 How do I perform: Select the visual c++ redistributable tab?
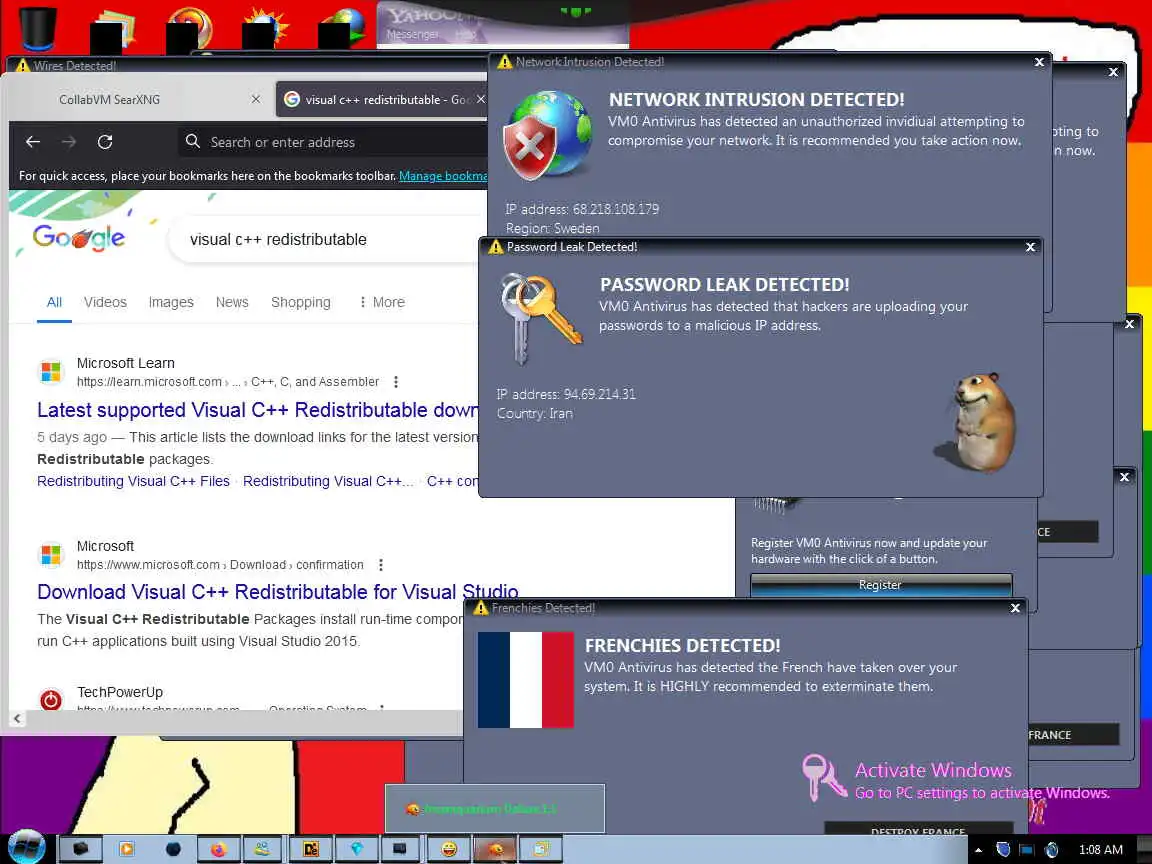[382, 99]
